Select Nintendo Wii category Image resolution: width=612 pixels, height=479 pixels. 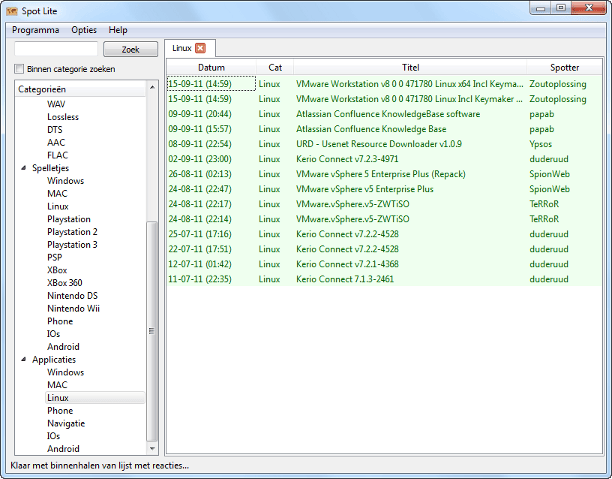point(73,308)
